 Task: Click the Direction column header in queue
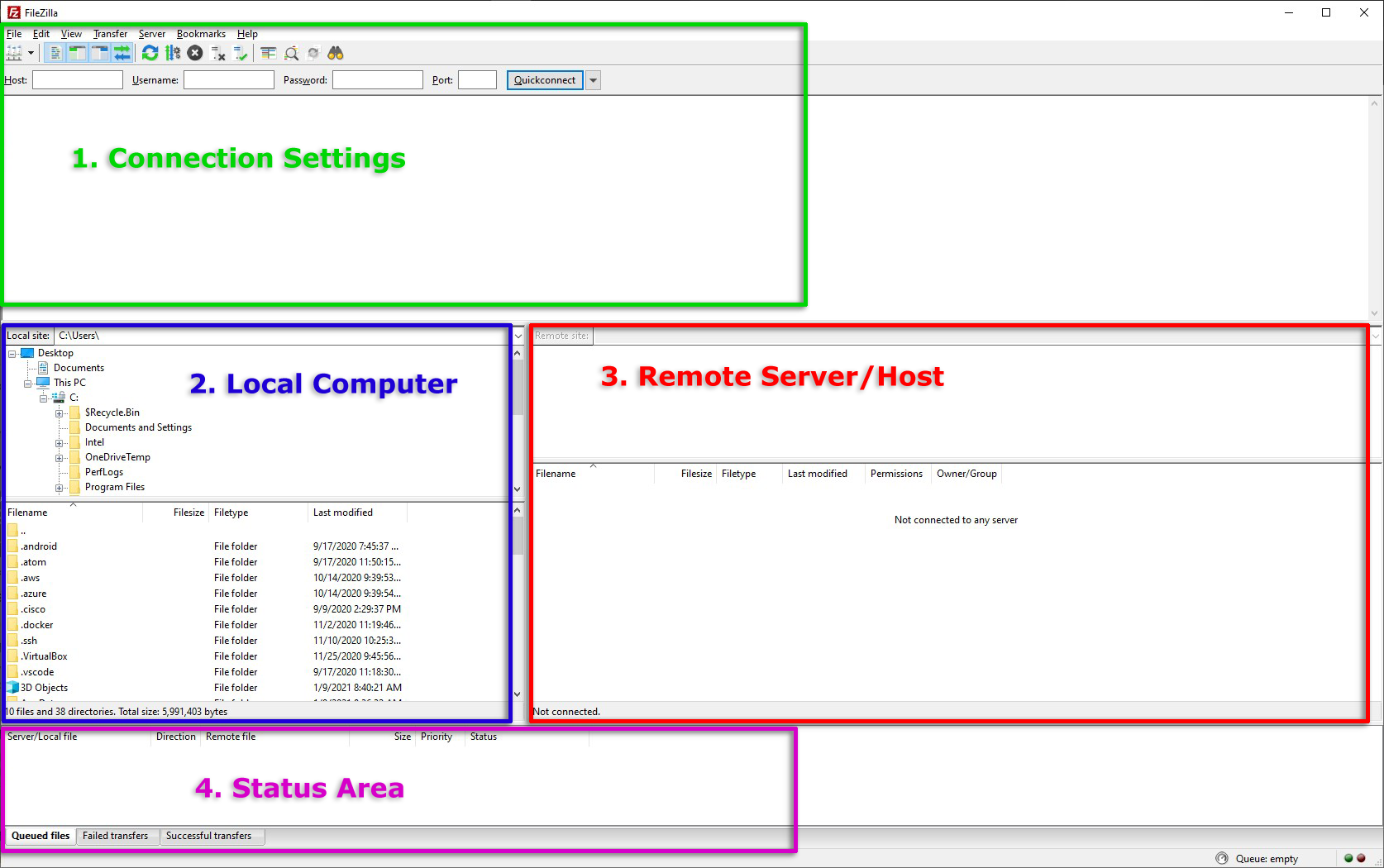tap(175, 737)
